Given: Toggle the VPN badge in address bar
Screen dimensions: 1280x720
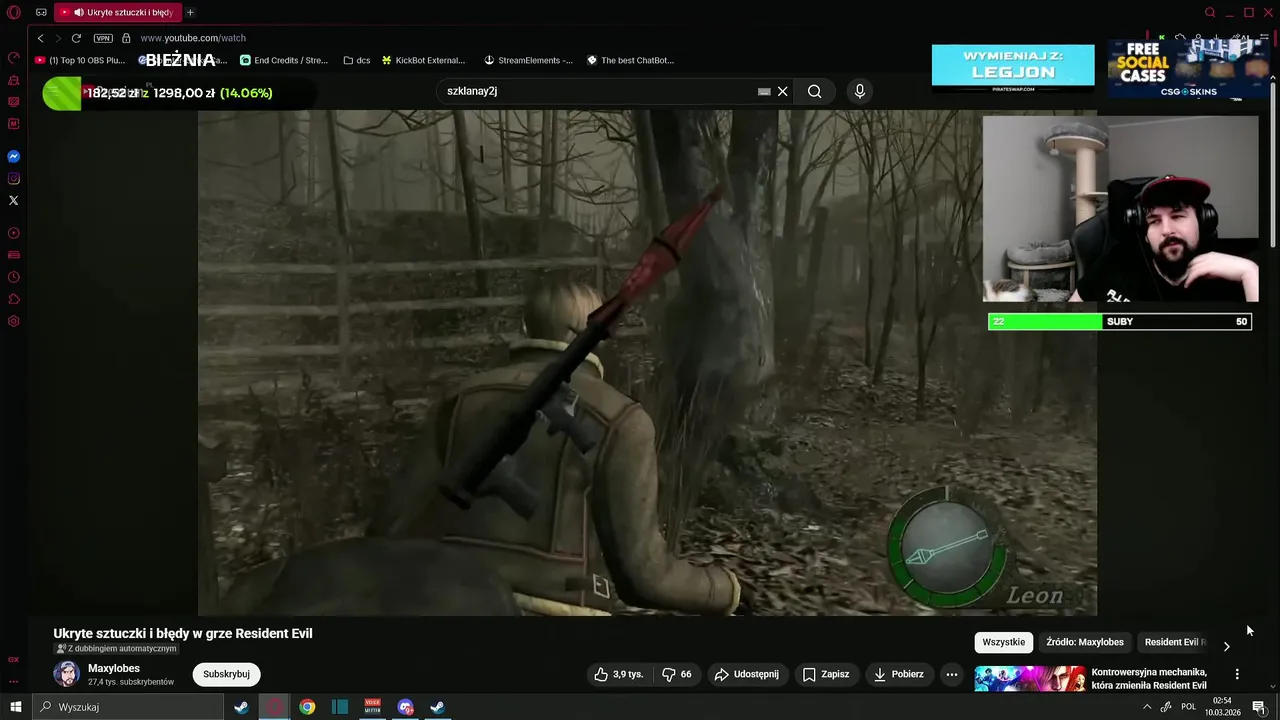Looking at the screenshot, I should (x=103, y=38).
